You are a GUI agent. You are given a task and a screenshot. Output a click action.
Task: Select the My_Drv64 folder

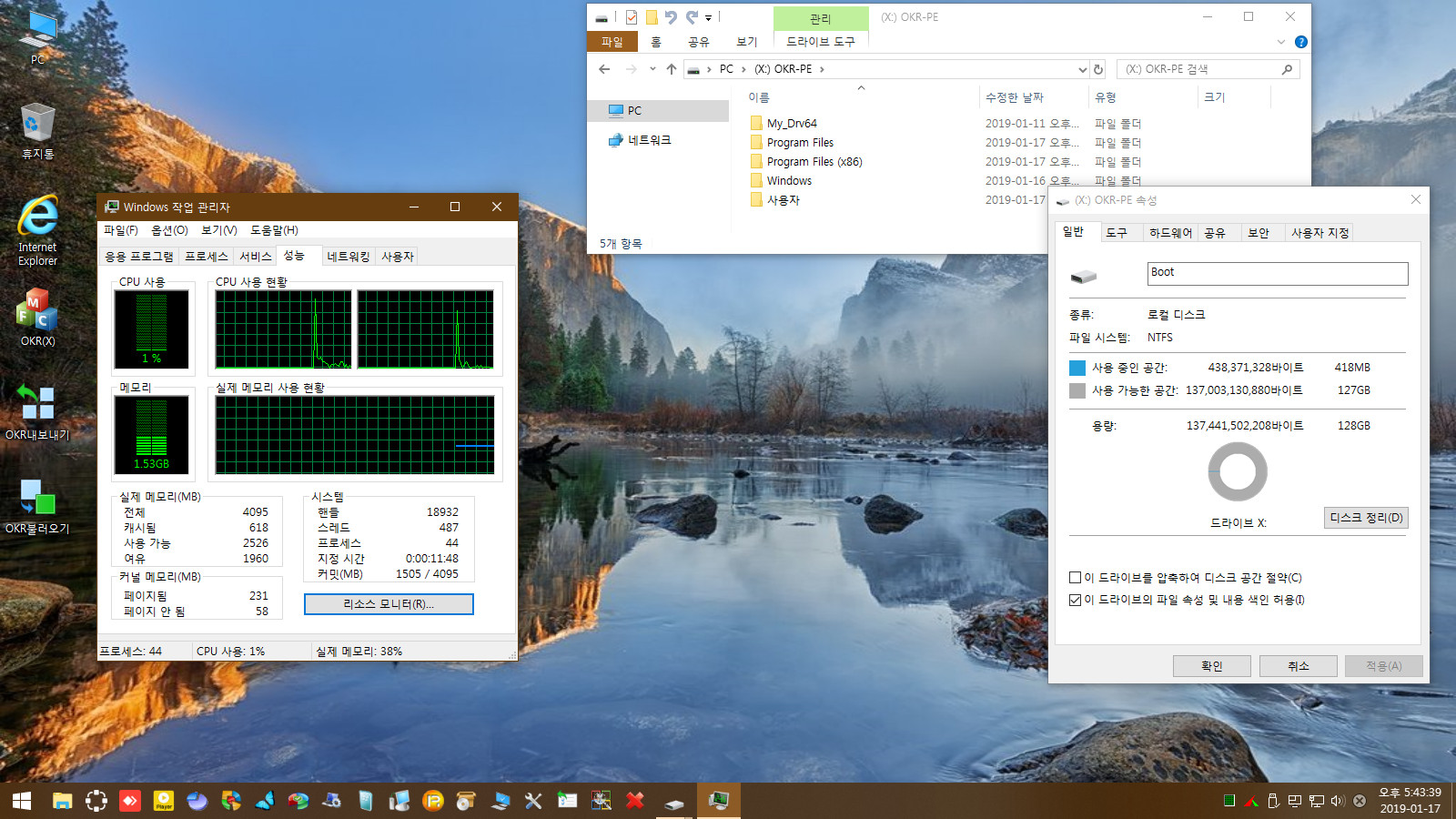coord(792,124)
